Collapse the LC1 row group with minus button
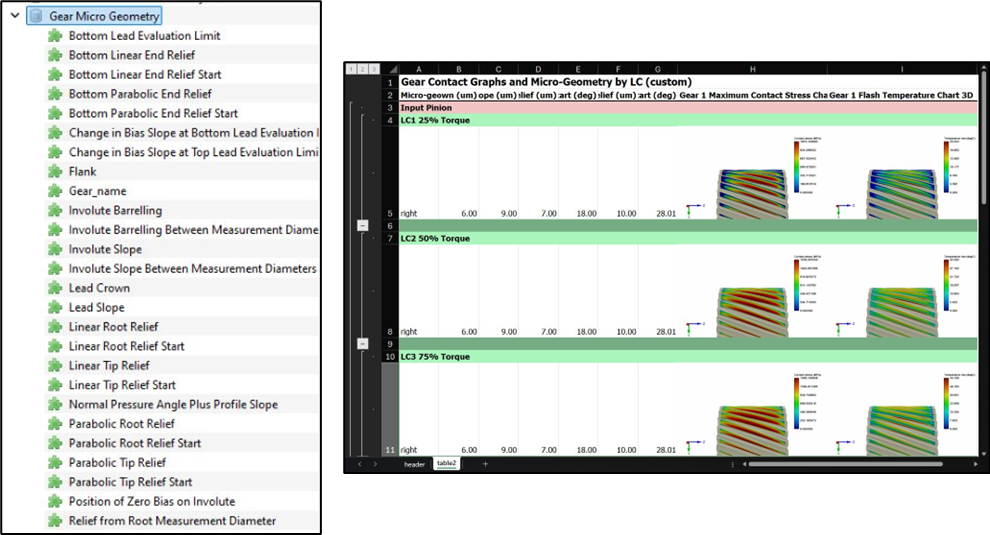990x535 pixels. (x=362, y=226)
